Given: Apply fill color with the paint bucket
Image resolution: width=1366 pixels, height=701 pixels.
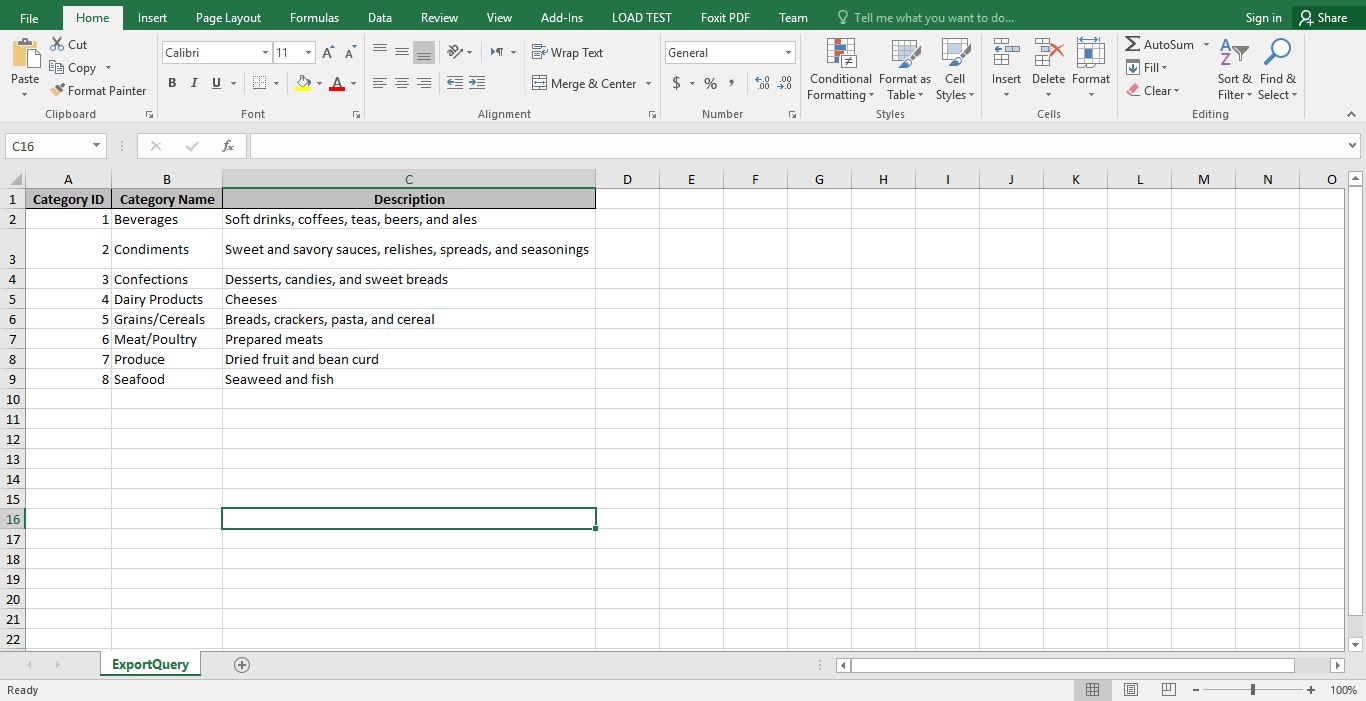Looking at the screenshot, I should tap(304, 83).
